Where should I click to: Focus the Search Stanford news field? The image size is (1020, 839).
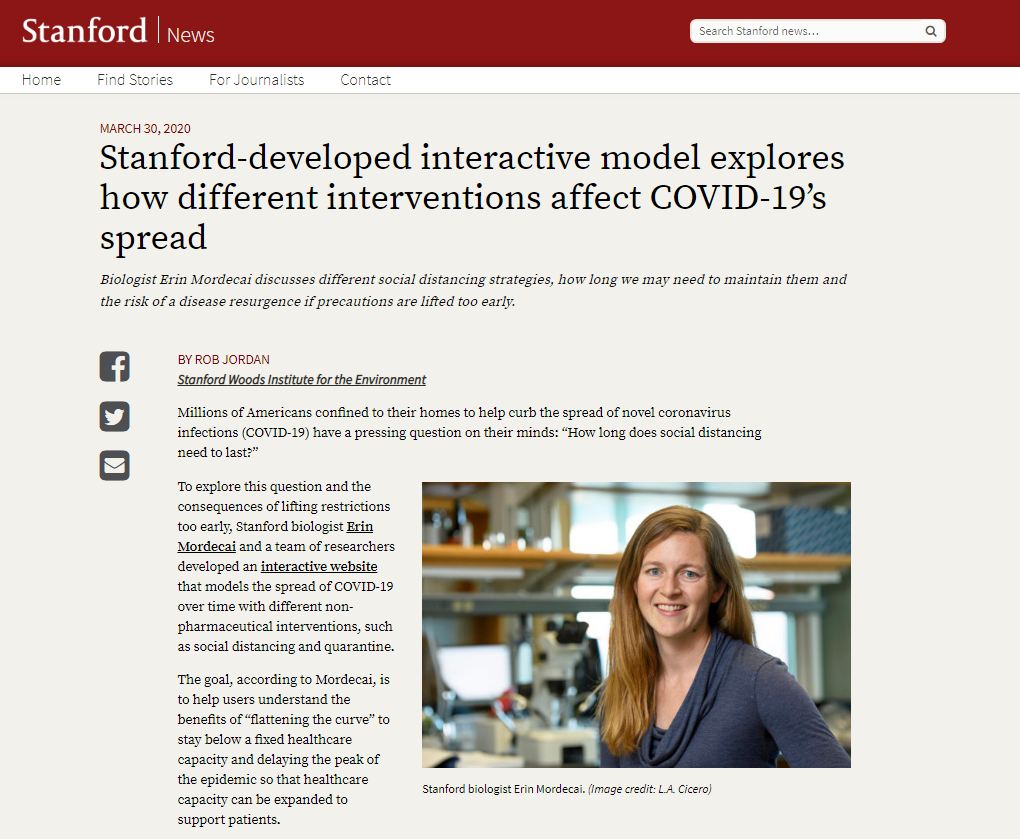[x=818, y=31]
